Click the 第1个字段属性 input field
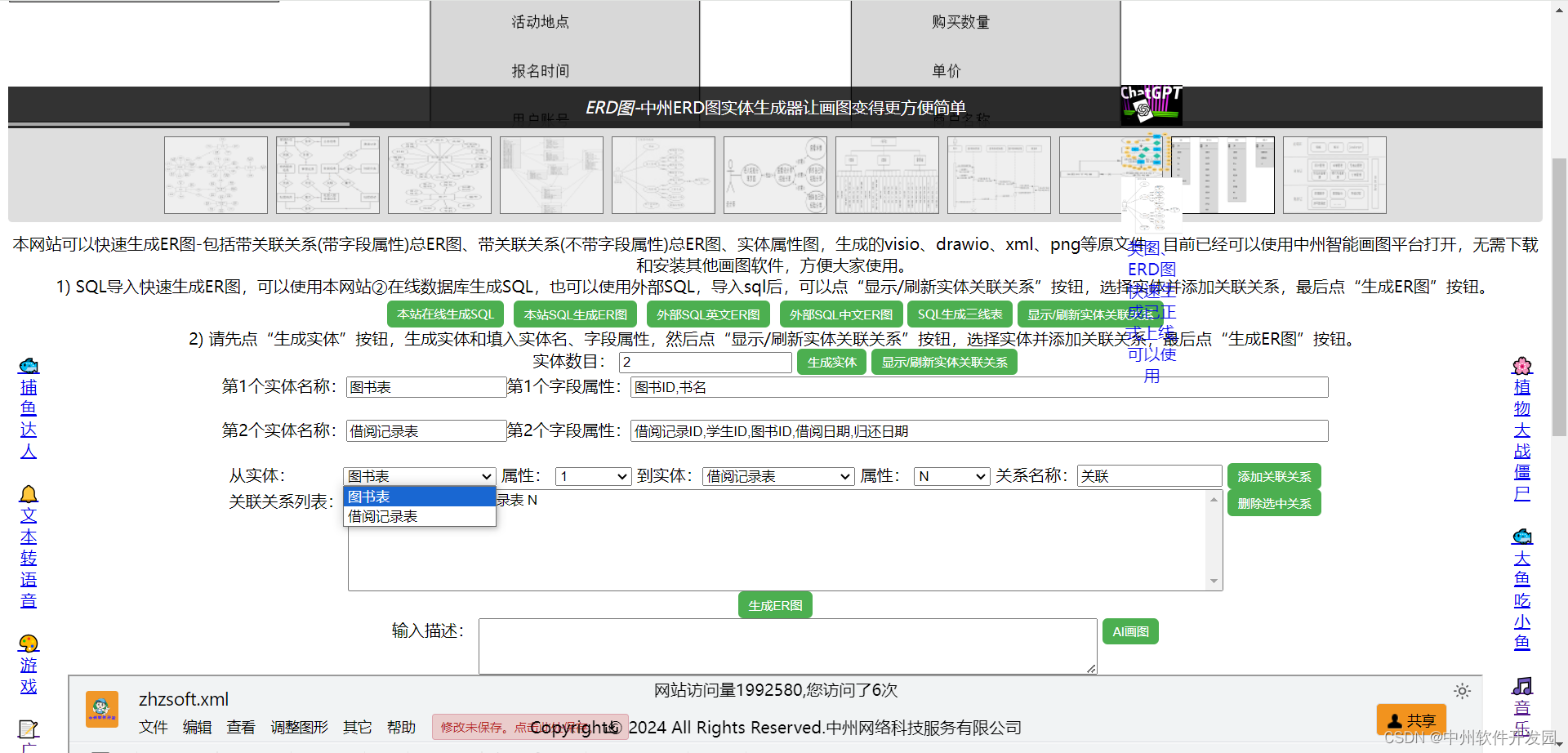1568x753 pixels. (979, 387)
